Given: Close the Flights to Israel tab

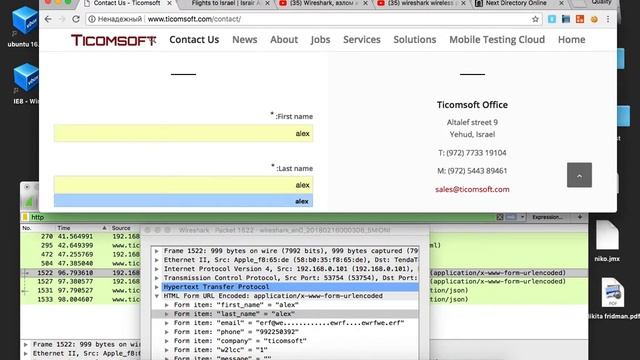Looking at the screenshot, I should (267, 3).
